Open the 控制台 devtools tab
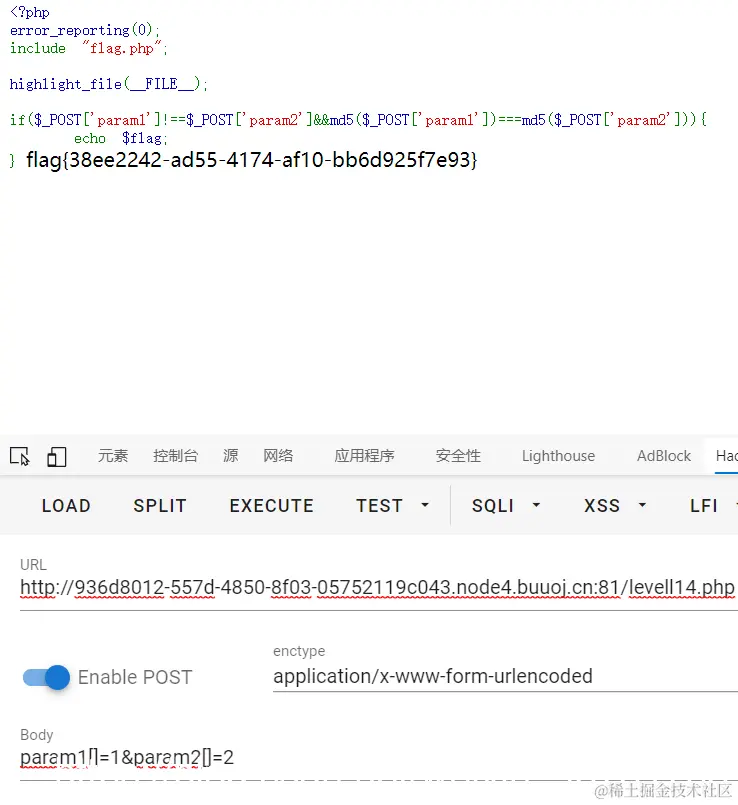The width and height of the screenshot is (738, 805). (176, 455)
